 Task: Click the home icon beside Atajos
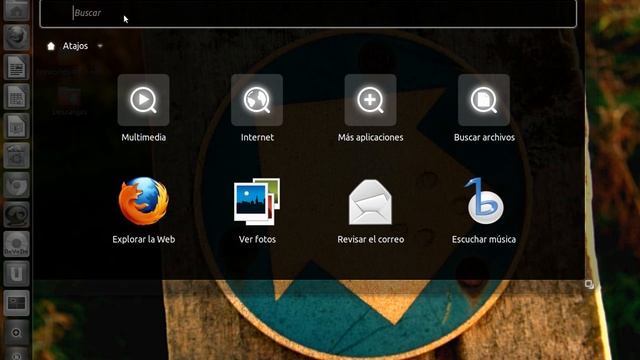(x=51, y=46)
